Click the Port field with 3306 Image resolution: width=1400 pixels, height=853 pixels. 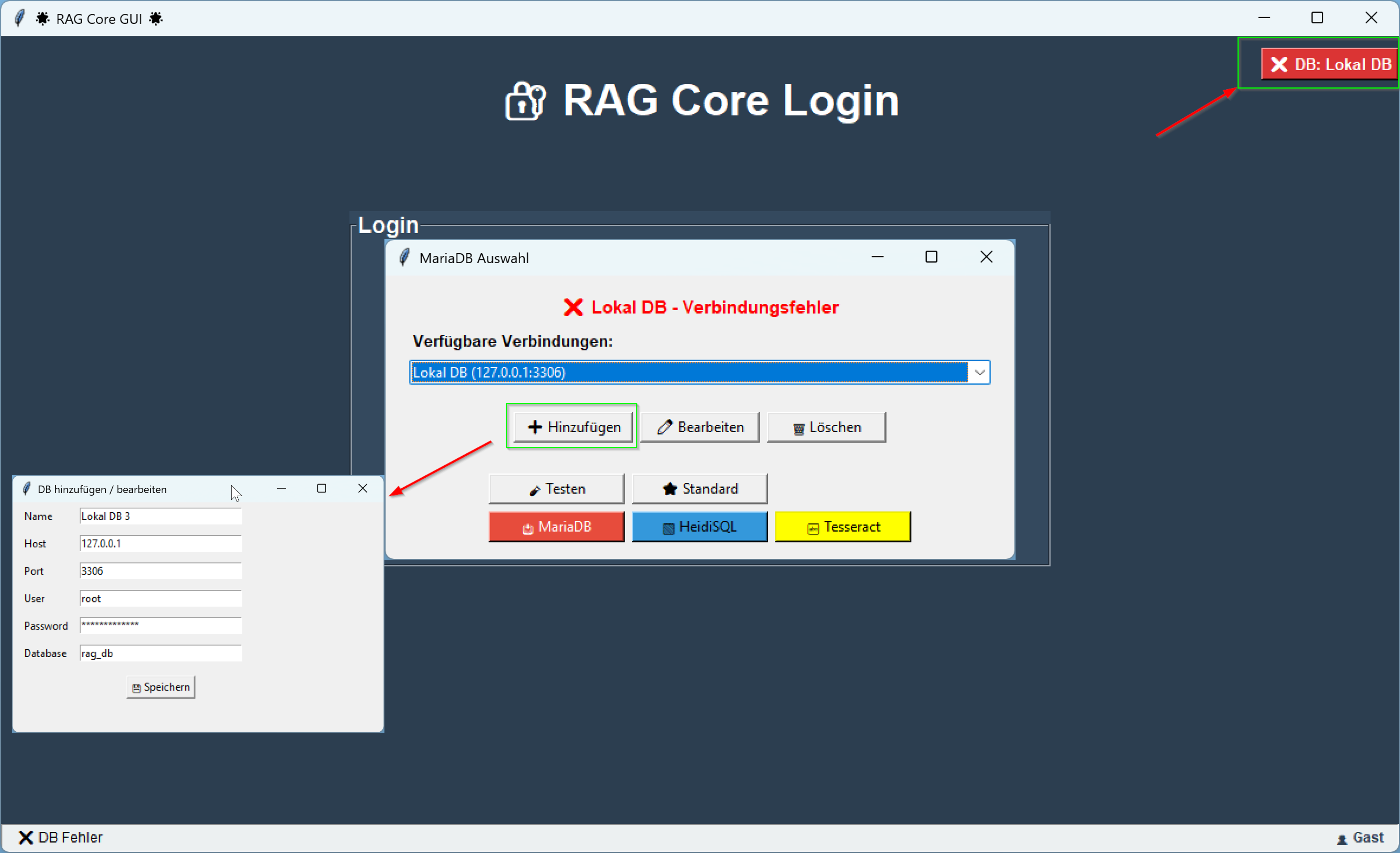(161, 570)
